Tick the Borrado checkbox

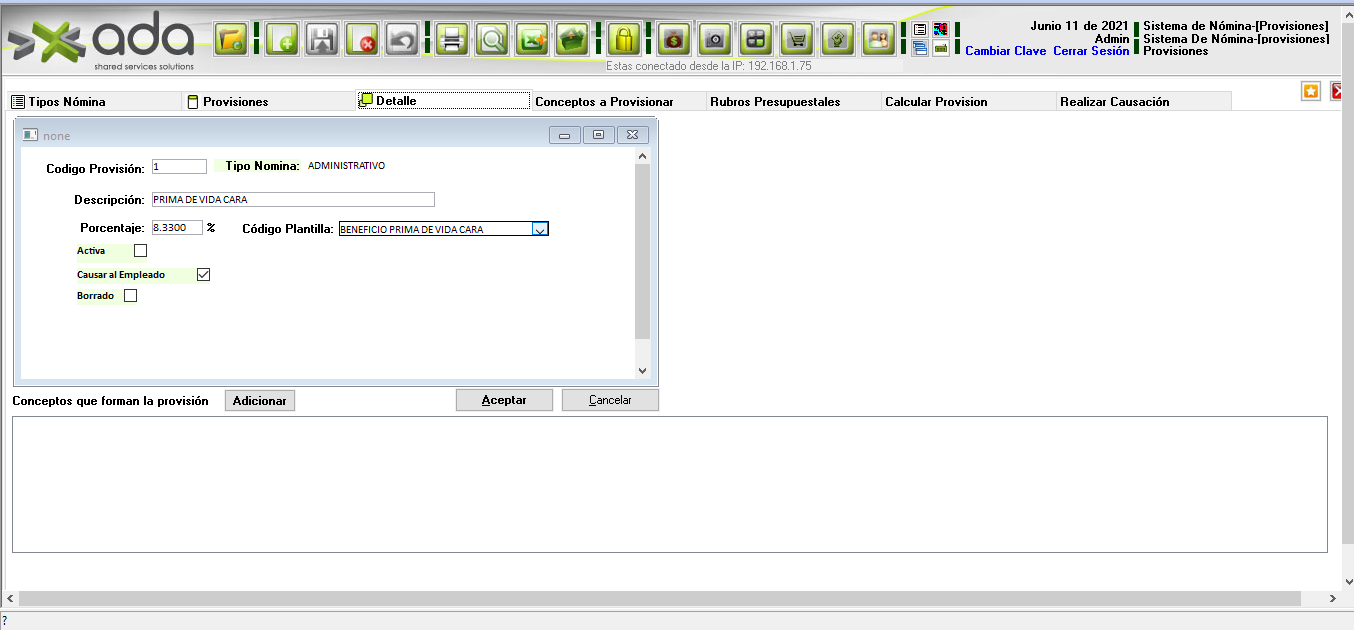(130, 296)
